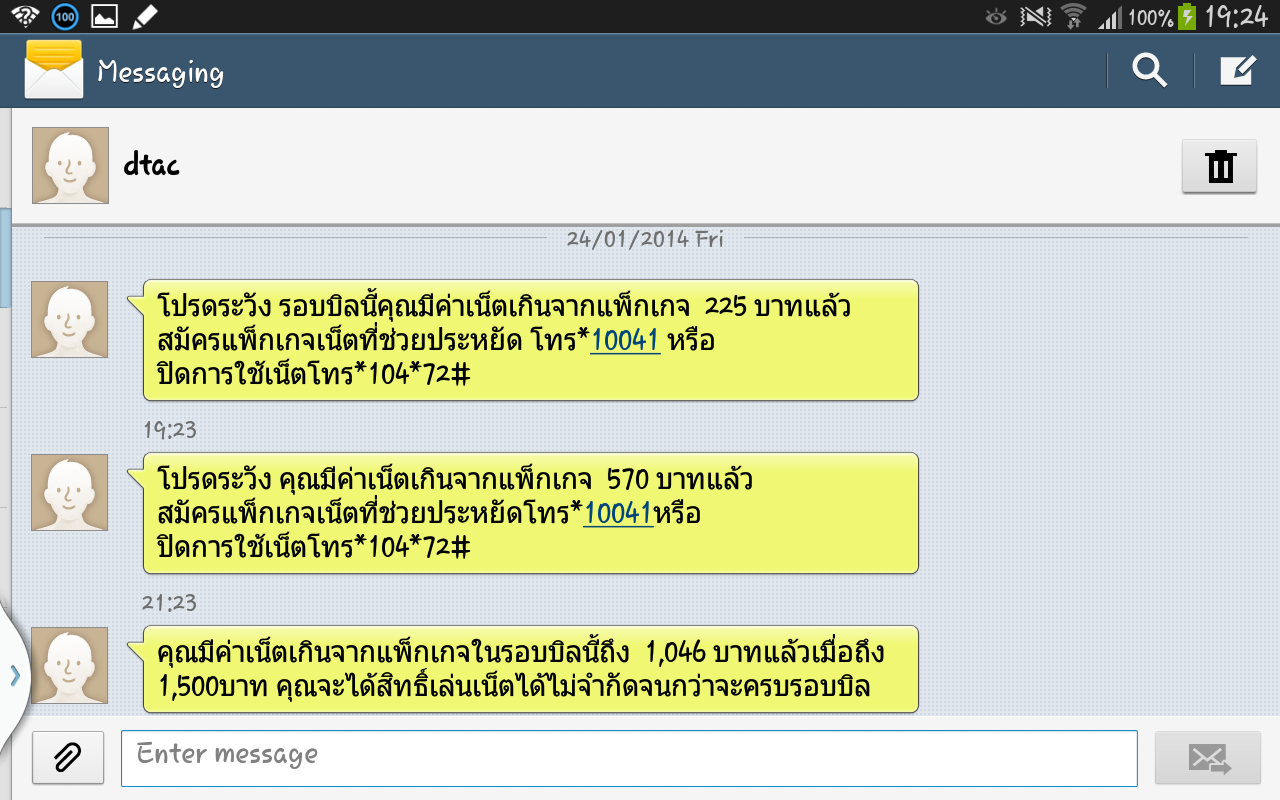Image resolution: width=1280 pixels, height=800 pixels.
Task: Compose a new message with pencil icon
Action: point(1237,71)
